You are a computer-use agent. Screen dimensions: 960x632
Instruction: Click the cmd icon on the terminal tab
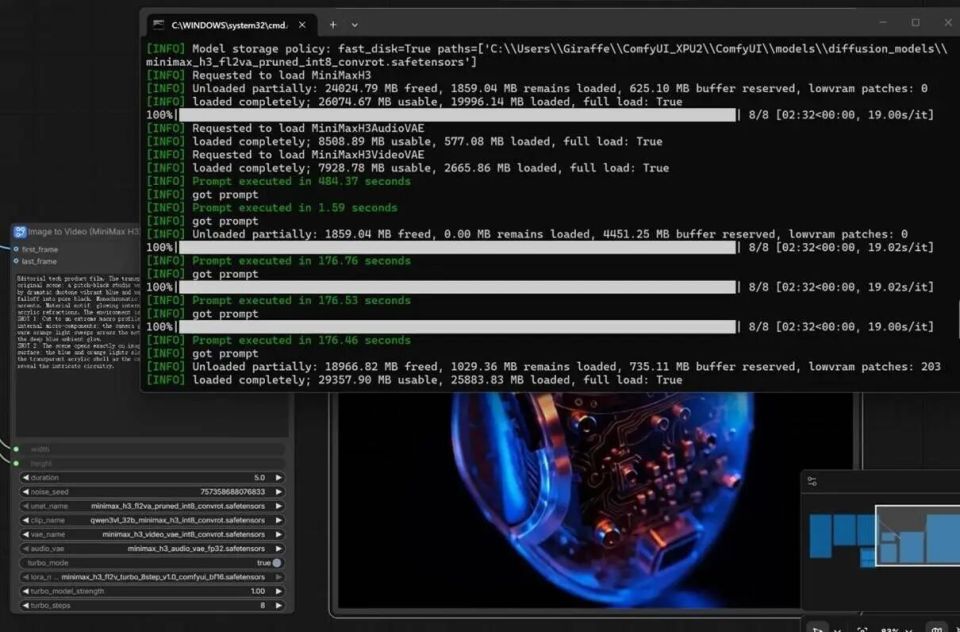tap(159, 25)
